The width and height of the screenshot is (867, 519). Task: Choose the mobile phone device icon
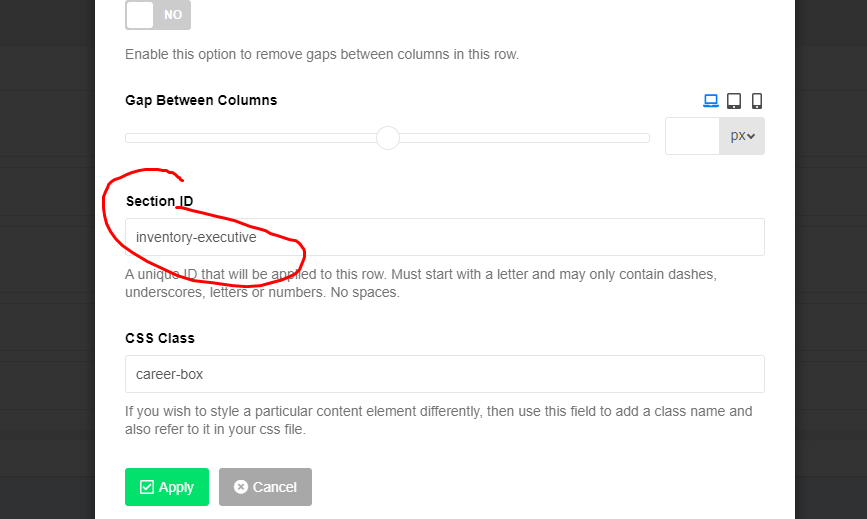tap(757, 101)
